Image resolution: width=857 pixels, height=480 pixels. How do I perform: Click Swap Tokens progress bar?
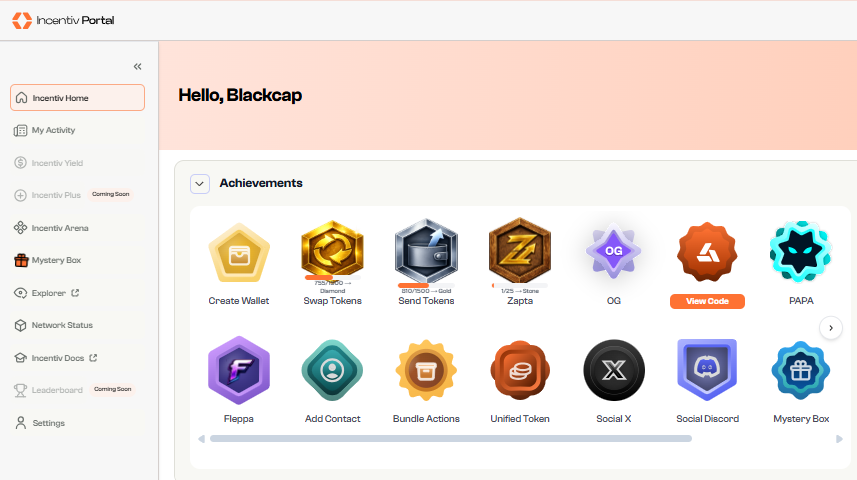pyautogui.click(x=332, y=278)
